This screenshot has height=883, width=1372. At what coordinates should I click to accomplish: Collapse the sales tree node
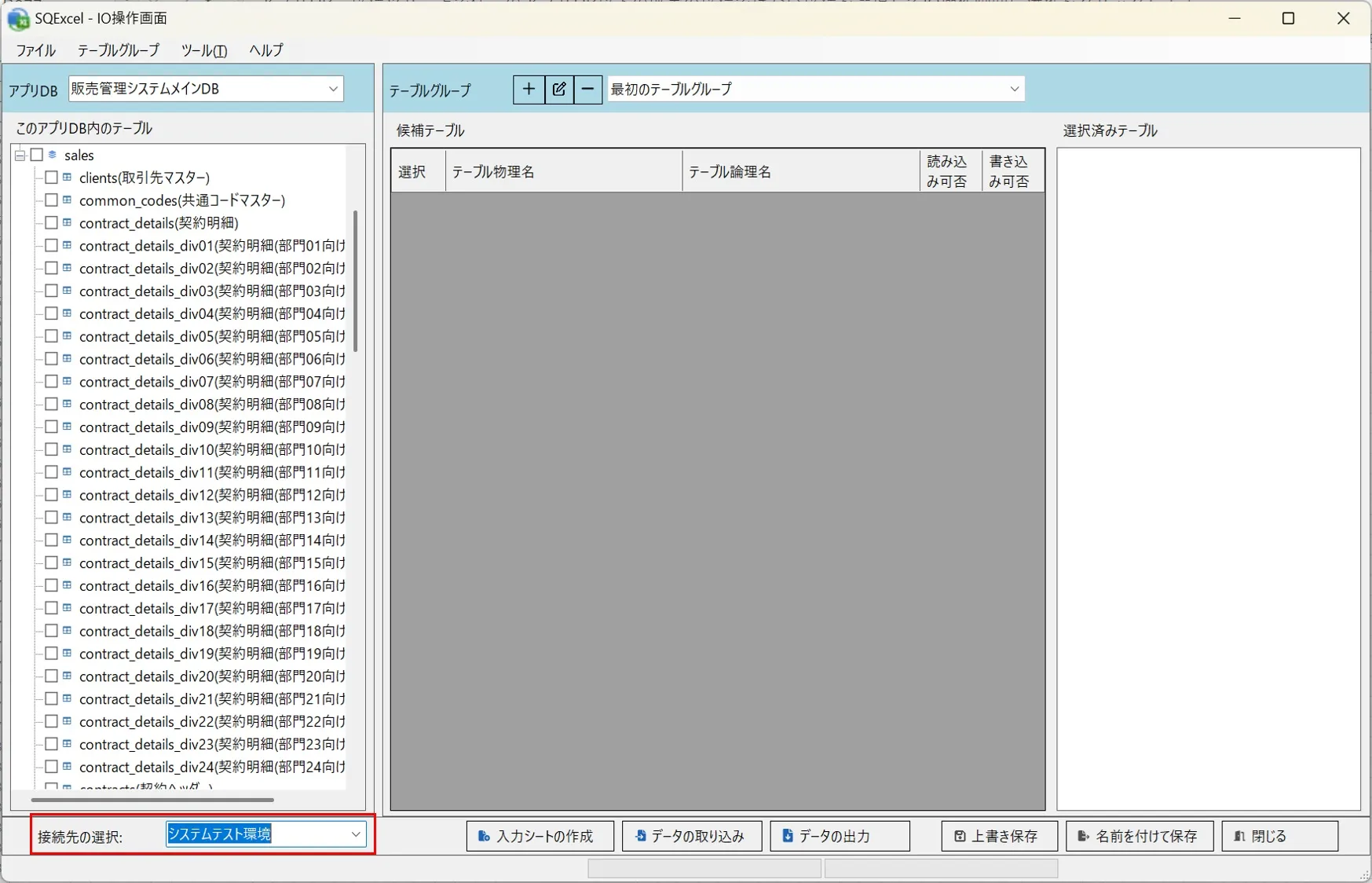(x=20, y=155)
